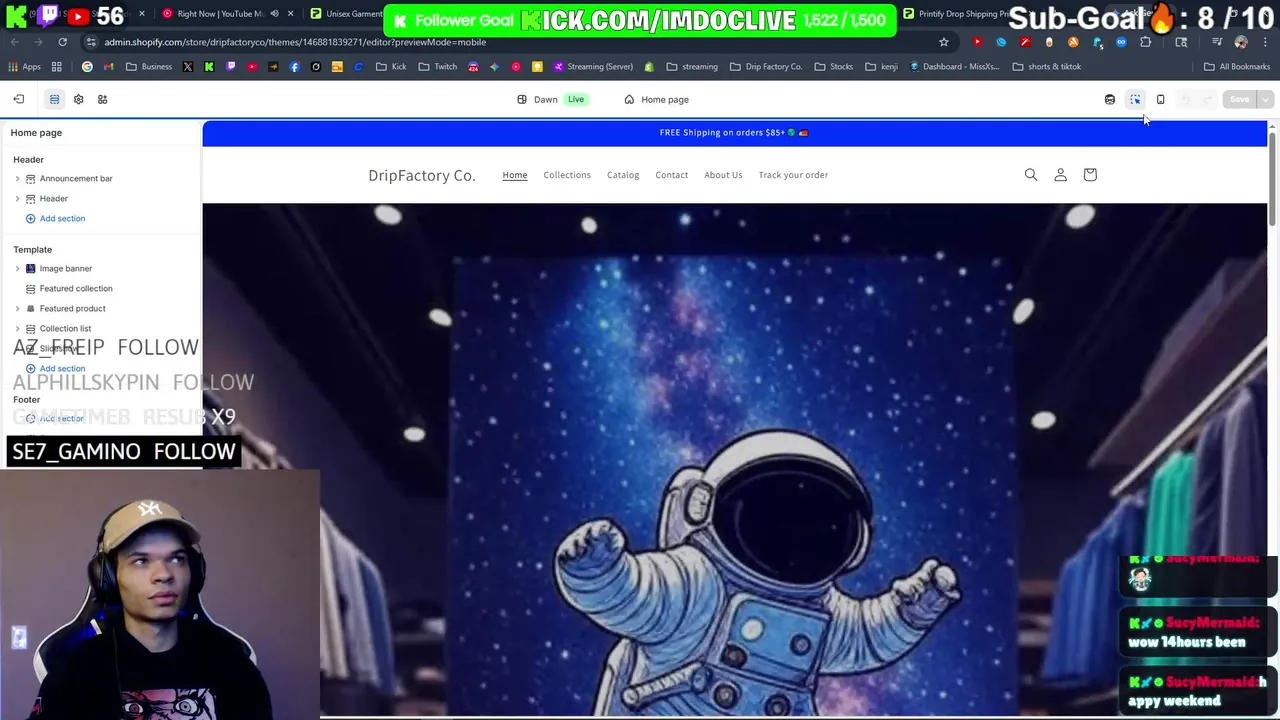Viewport: 1280px width, 720px height.
Task: Switch to Unisex Garment browser tab
Action: pyautogui.click(x=346, y=14)
